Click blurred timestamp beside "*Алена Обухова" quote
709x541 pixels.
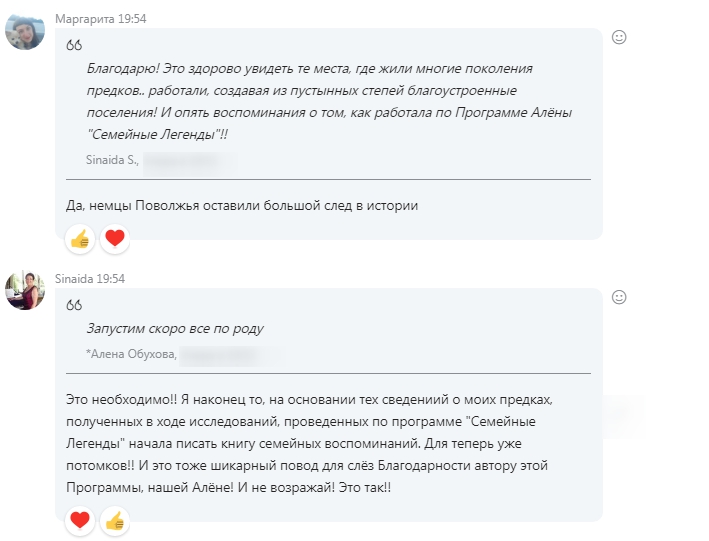pyautogui.click(x=228, y=353)
